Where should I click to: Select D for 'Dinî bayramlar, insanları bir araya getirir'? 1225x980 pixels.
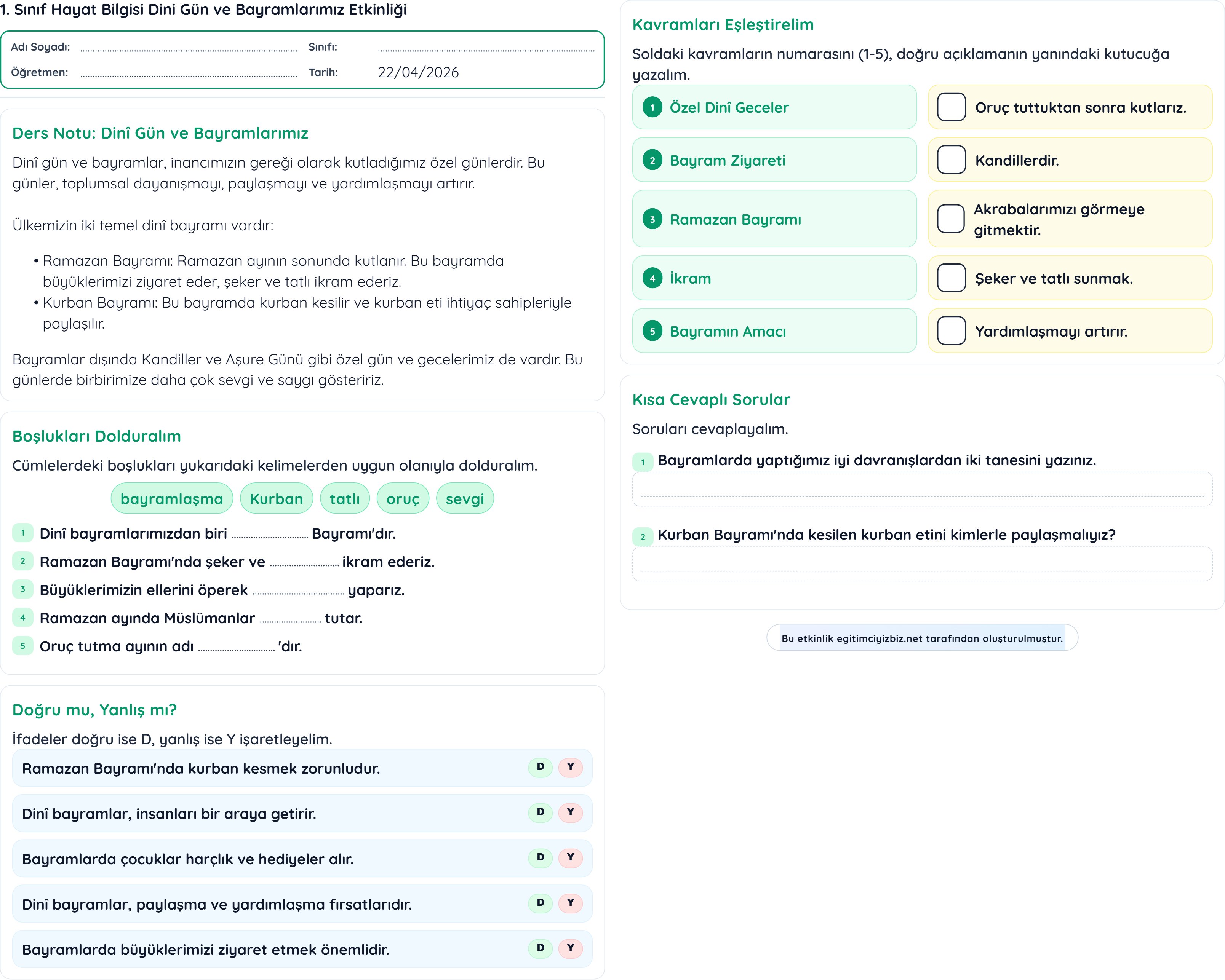click(540, 812)
